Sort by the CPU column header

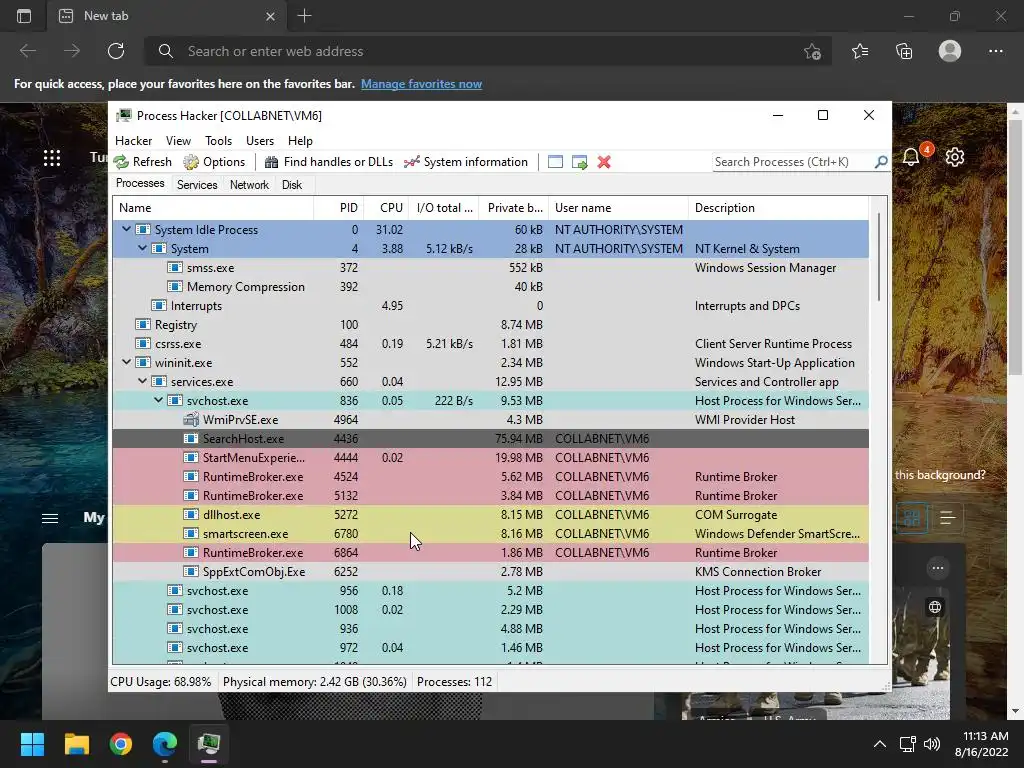pos(386,208)
